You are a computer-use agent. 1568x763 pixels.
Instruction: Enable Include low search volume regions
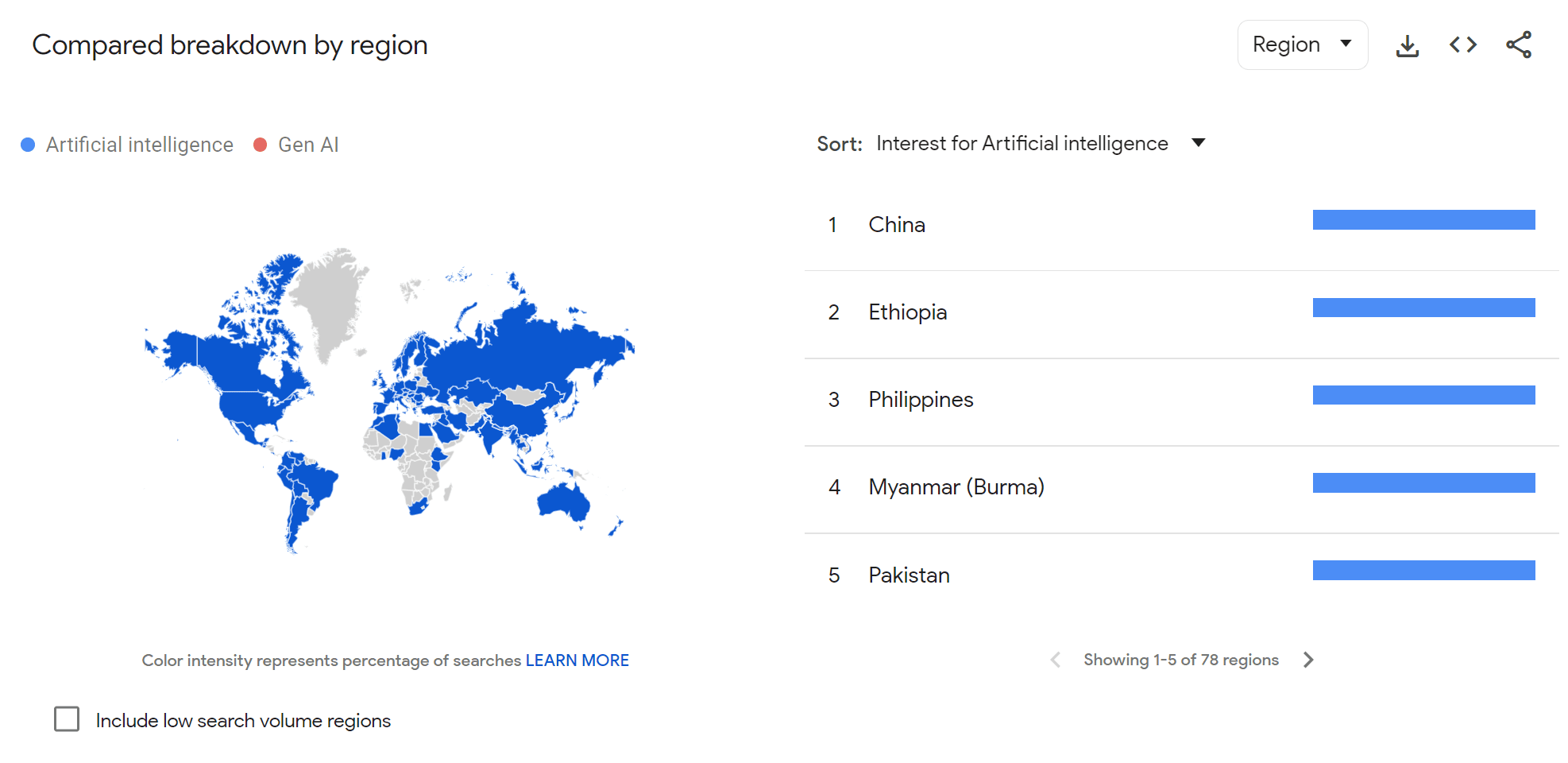68,718
